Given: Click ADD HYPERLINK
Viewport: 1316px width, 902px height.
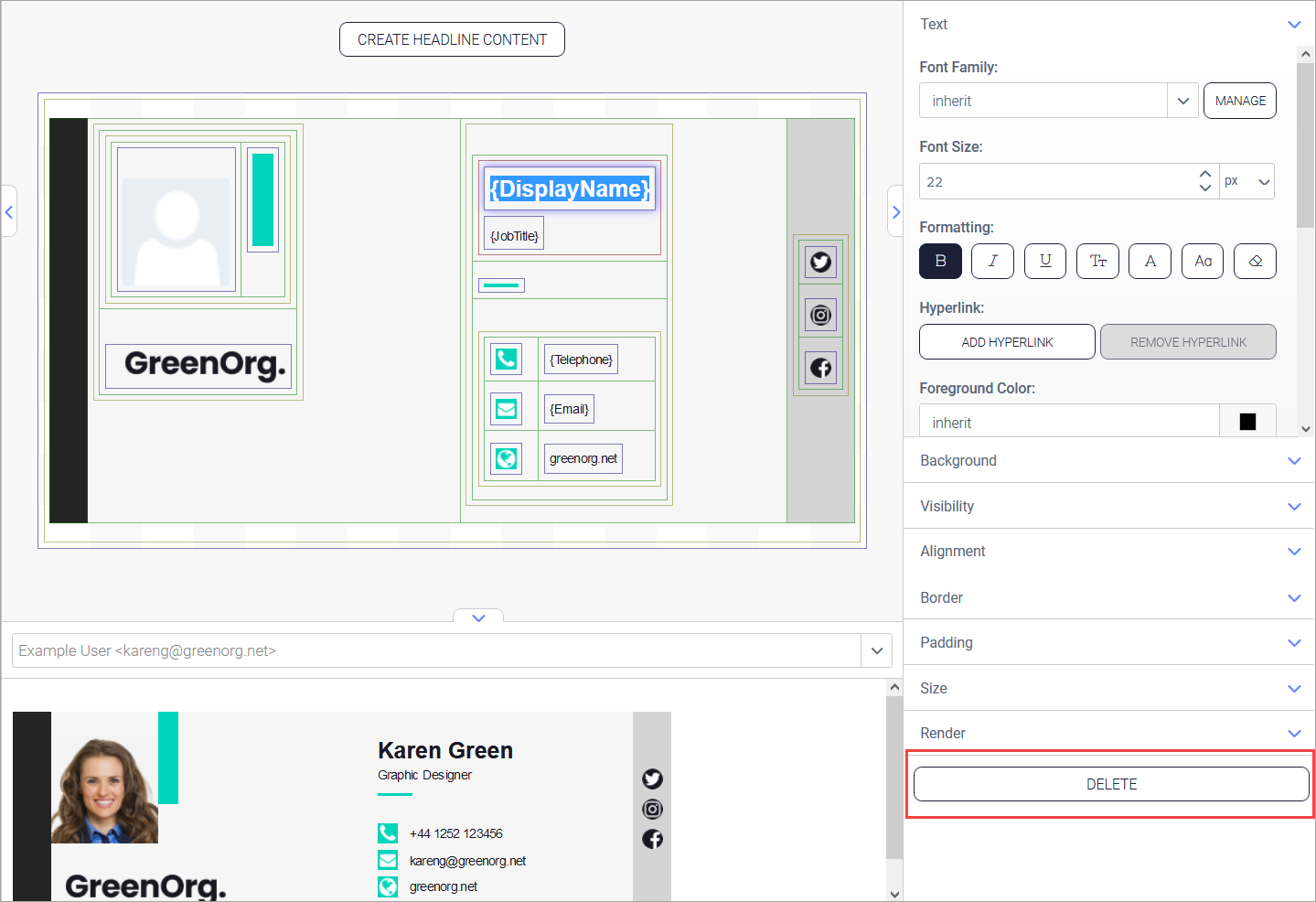Looking at the screenshot, I should [x=1006, y=341].
